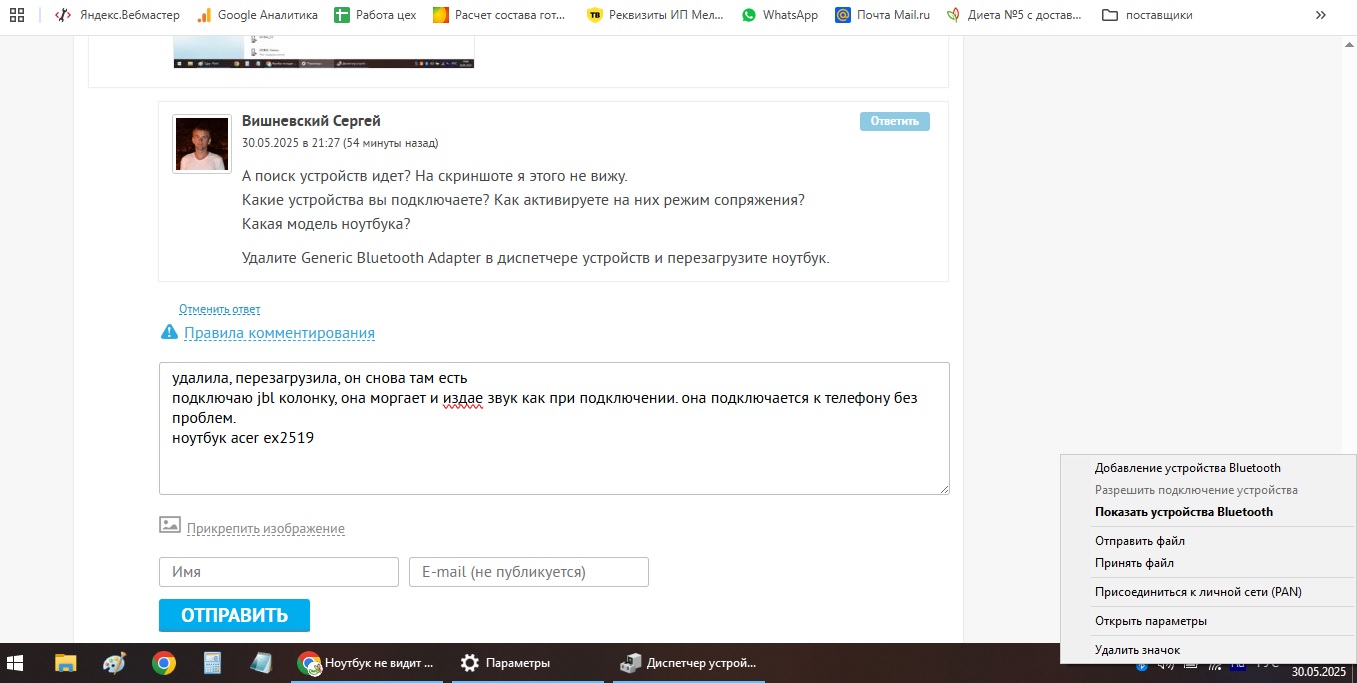This screenshot has width=1357, height=683.
Task: Select Показать устройства Bluetooth menu item
Action: pos(1209,512)
